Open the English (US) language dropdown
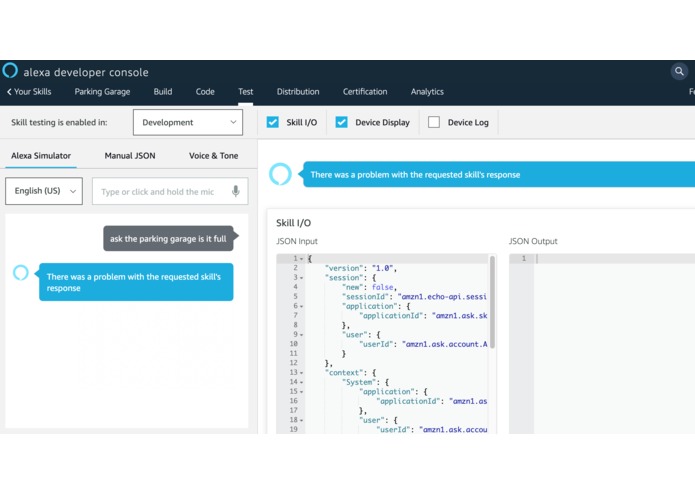 pyautogui.click(x=44, y=191)
